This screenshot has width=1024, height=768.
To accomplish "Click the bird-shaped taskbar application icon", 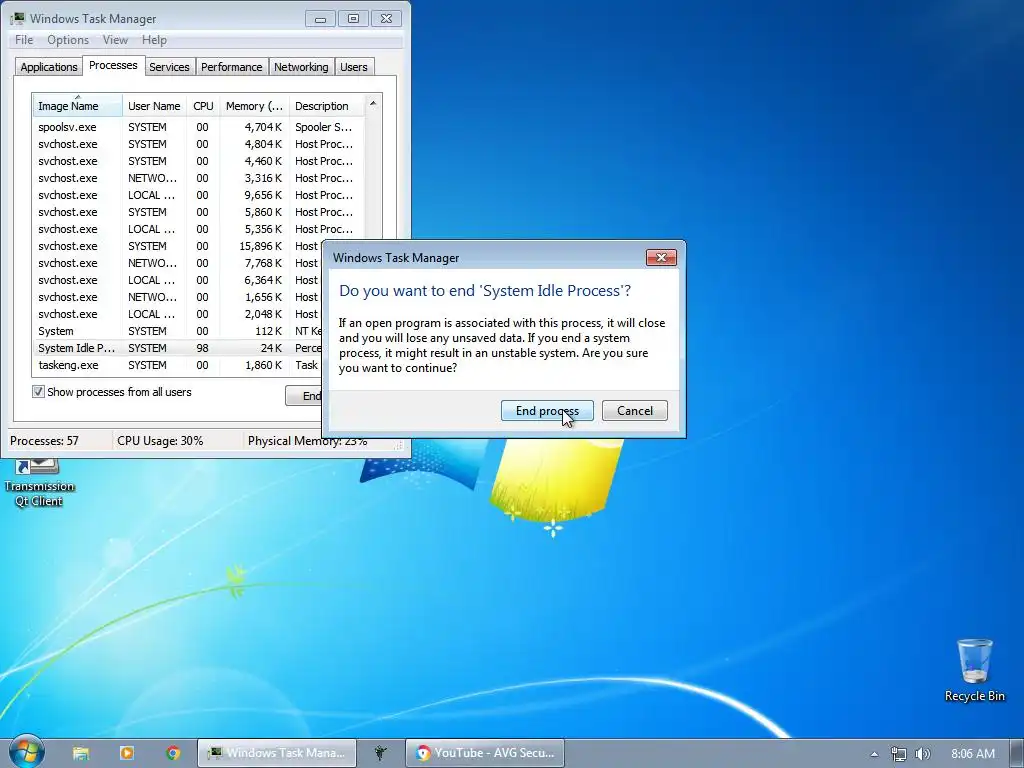I will 381,753.
